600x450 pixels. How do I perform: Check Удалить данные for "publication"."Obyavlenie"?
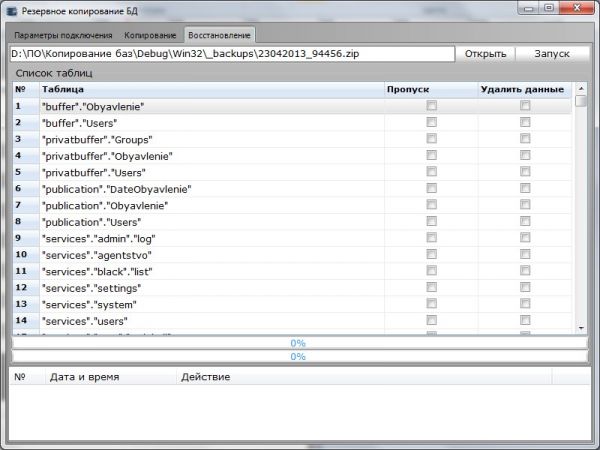pyautogui.click(x=525, y=204)
